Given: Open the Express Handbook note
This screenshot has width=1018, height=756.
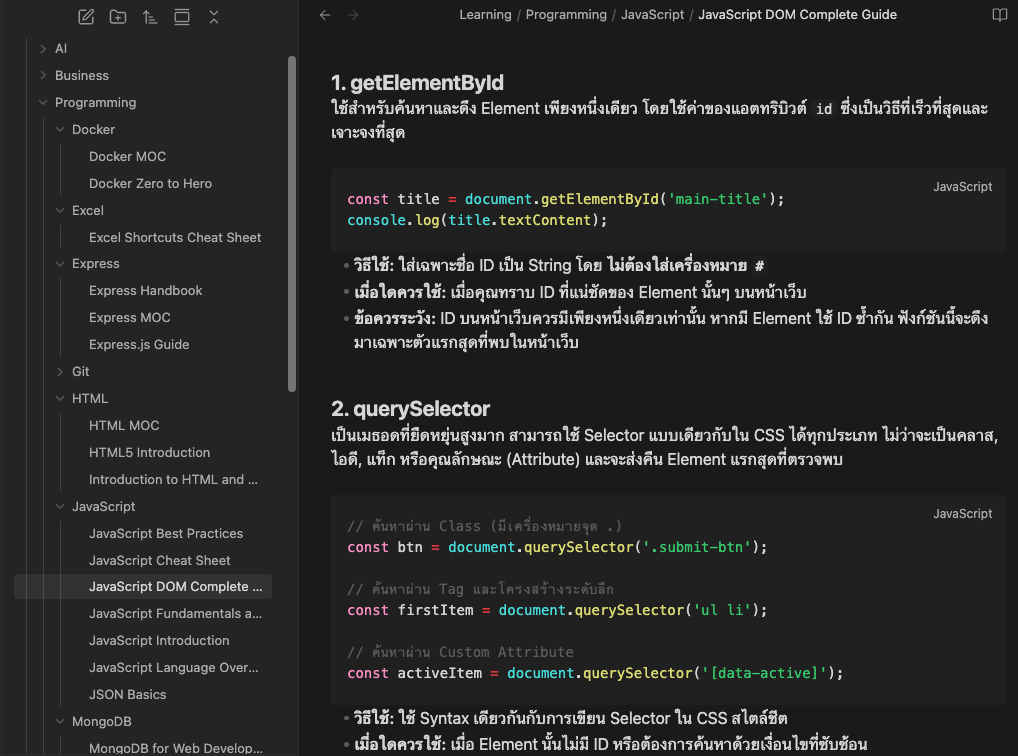Looking at the screenshot, I should [x=145, y=291].
